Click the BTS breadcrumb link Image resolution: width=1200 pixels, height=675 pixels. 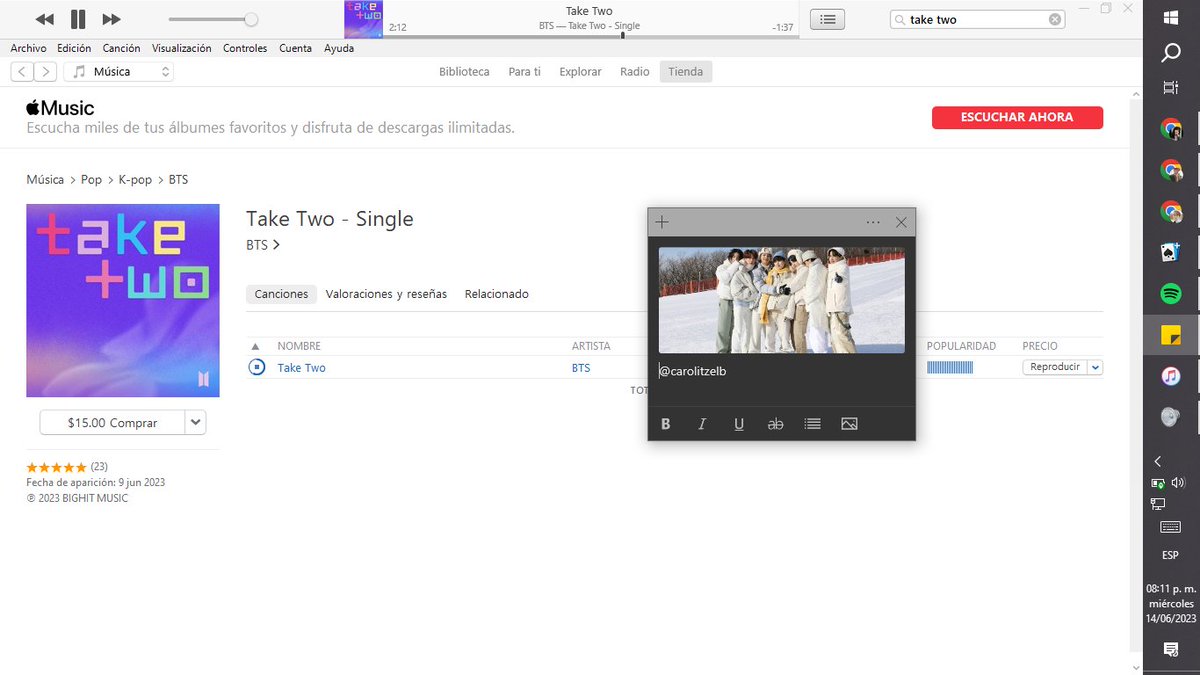(178, 180)
